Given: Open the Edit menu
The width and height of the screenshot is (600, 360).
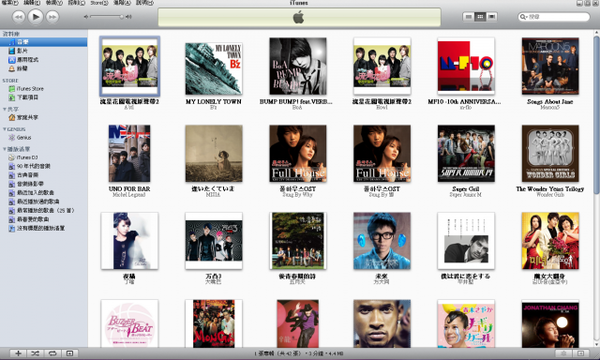Looking at the screenshot, I should coord(32,3).
